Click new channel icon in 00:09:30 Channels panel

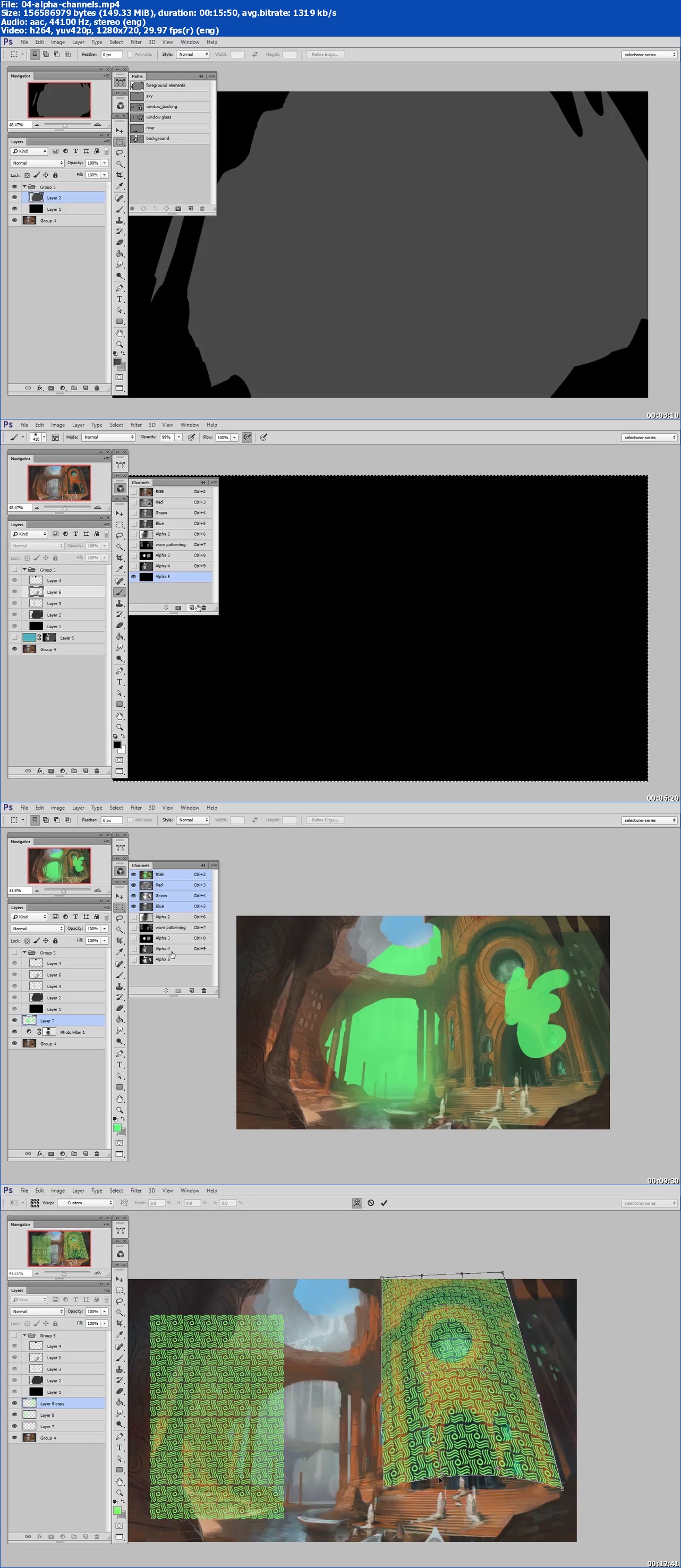coord(191,990)
